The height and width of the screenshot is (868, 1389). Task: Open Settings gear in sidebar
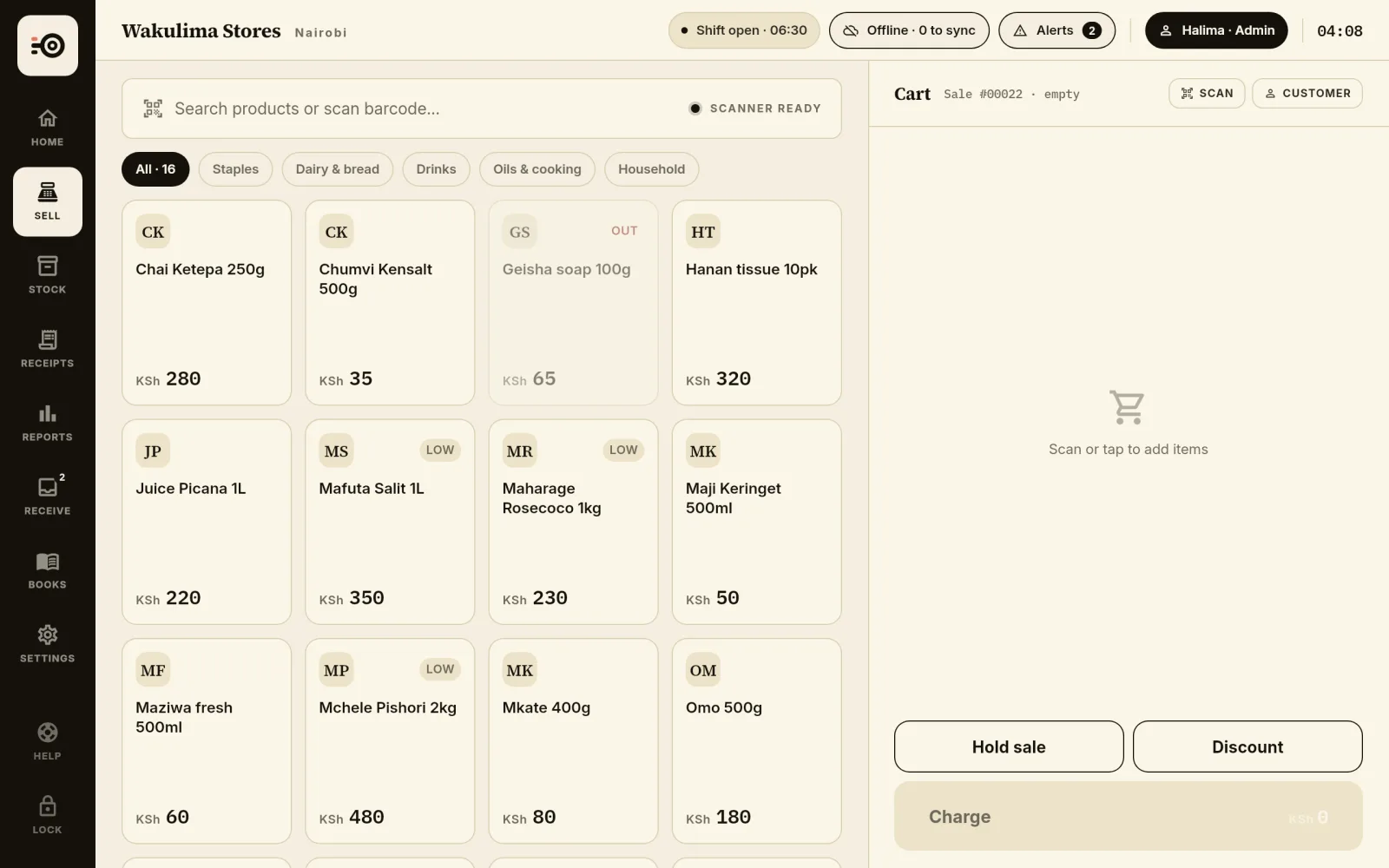click(x=48, y=644)
